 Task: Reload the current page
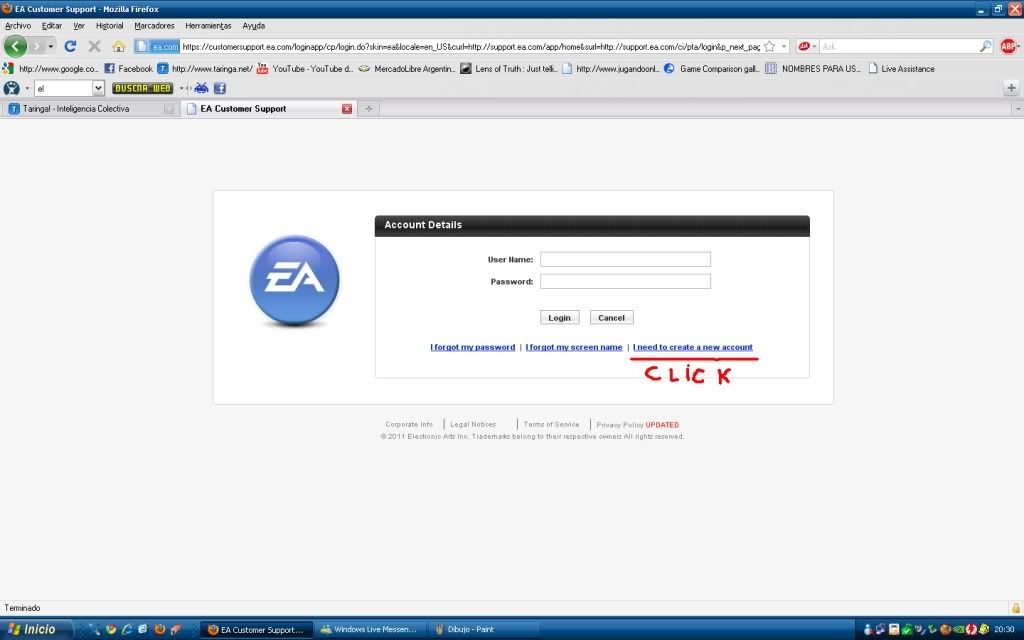pyautogui.click(x=71, y=46)
